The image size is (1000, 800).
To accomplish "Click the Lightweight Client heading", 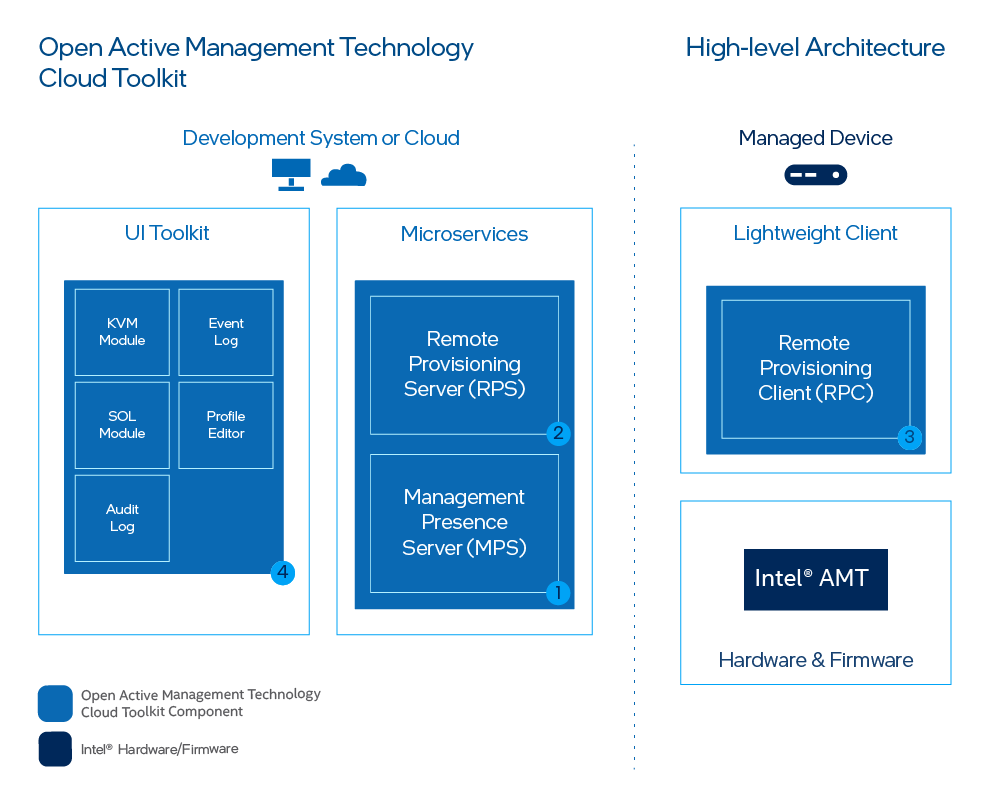I will click(x=815, y=233).
